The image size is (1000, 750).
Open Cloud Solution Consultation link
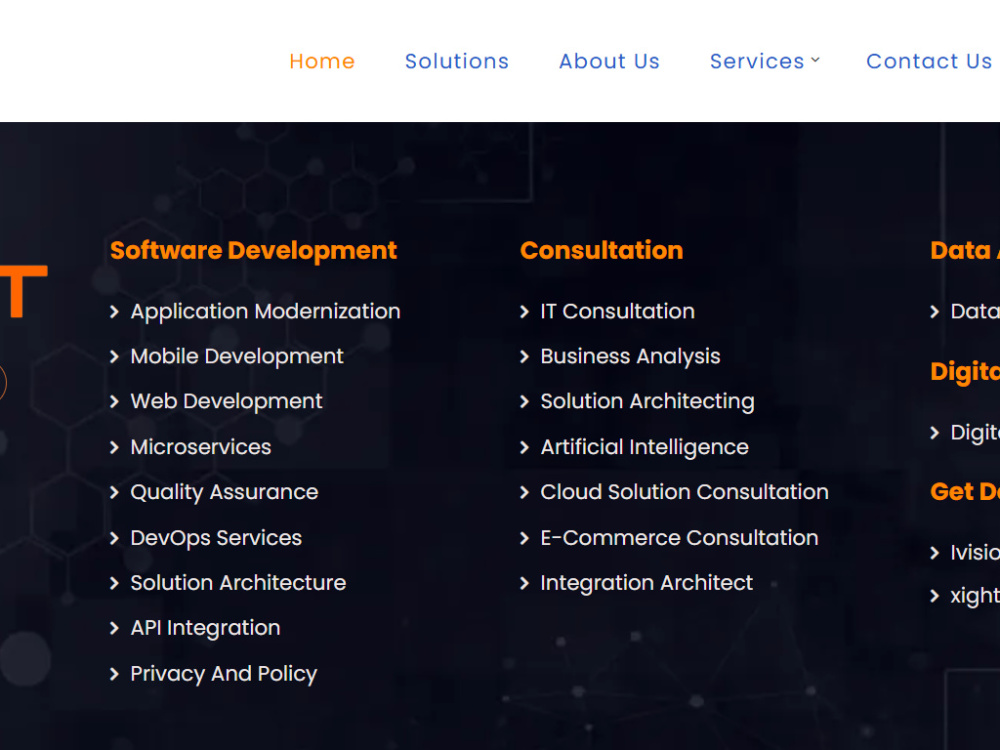[684, 492]
